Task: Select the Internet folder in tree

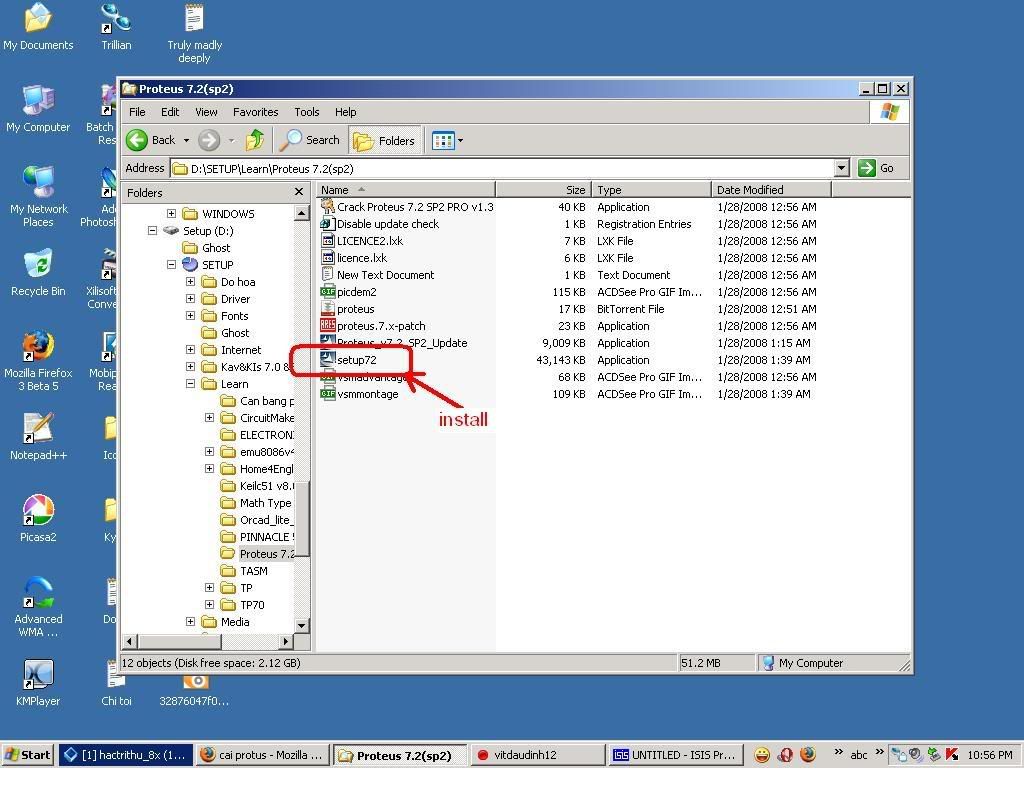Action: [240, 350]
